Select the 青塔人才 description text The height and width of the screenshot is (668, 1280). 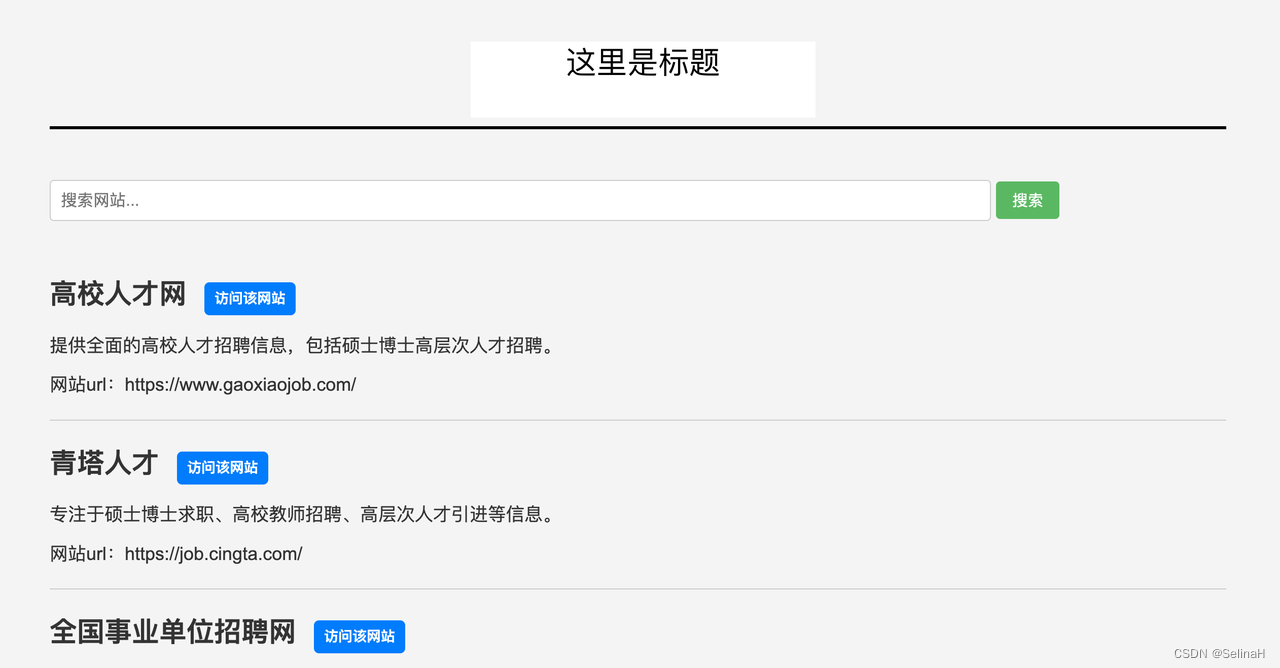click(x=300, y=514)
